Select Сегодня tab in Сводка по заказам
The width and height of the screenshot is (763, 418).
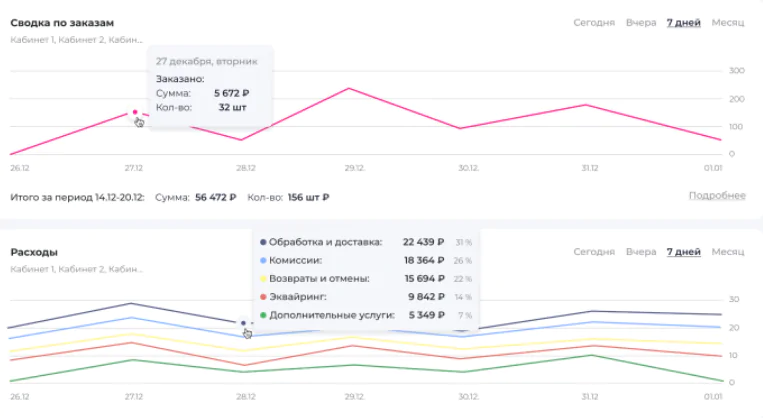(x=594, y=22)
